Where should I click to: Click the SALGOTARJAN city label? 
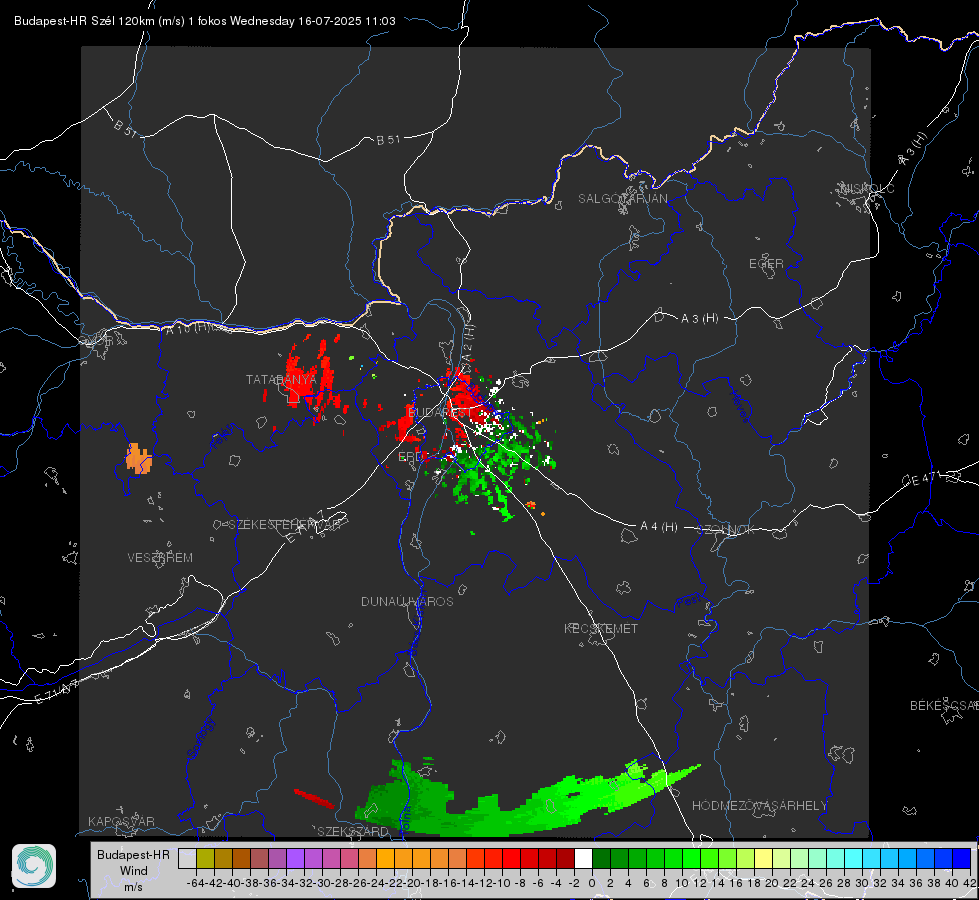click(622, 199)
